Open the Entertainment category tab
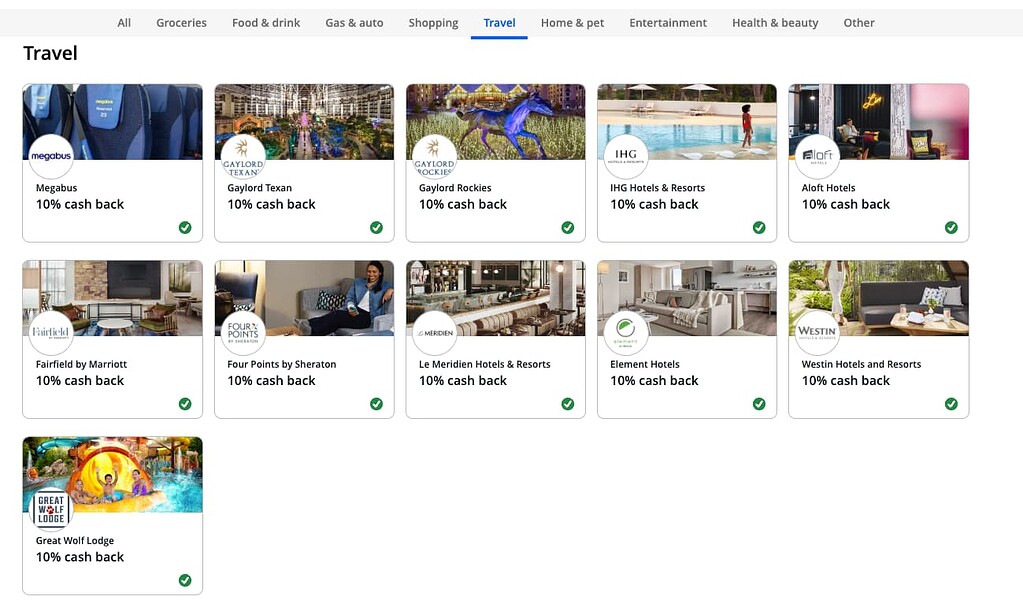Viewport: 1023px width, 600px height. [668, 23]
